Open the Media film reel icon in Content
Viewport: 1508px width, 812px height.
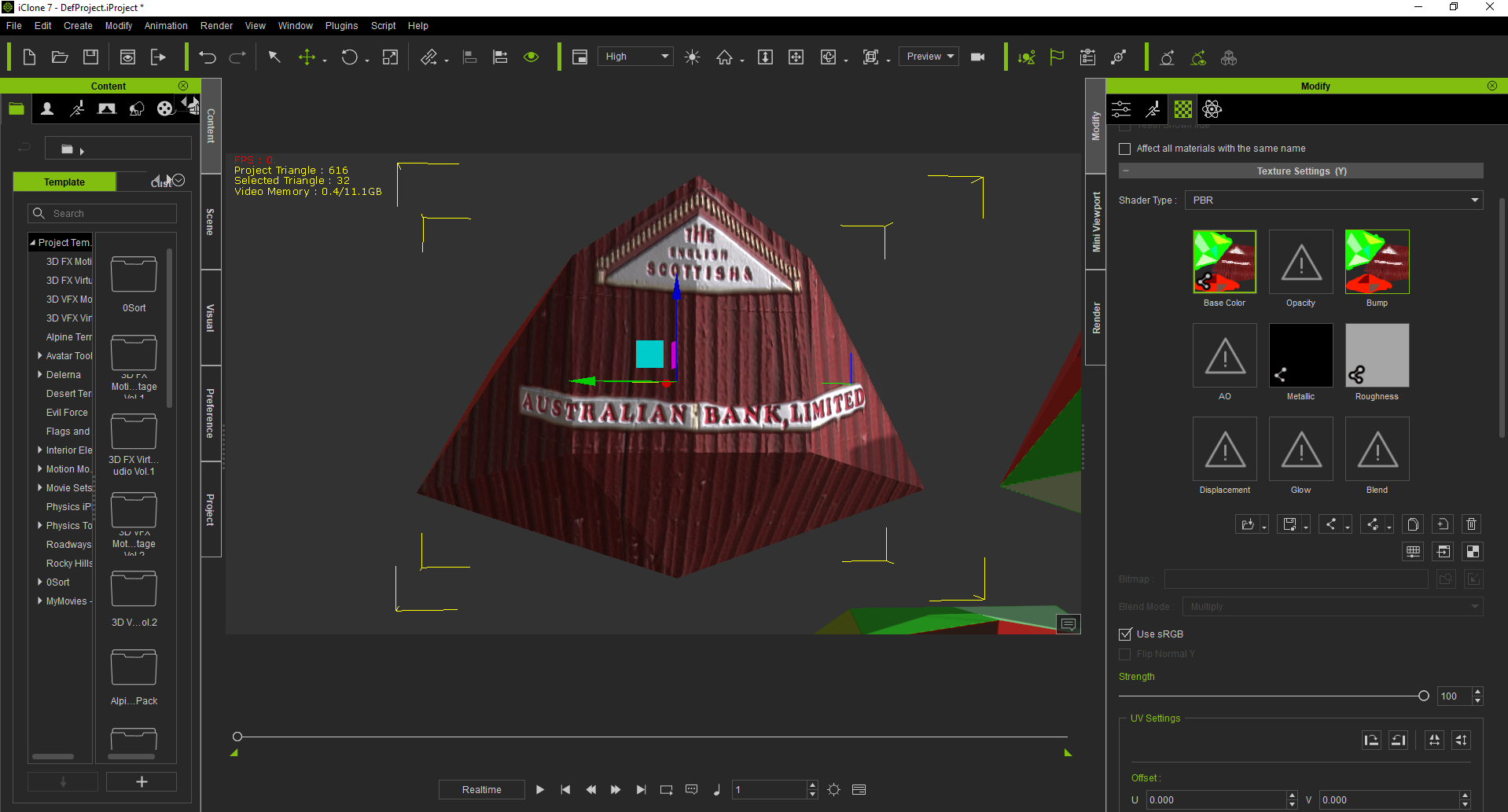click(x=164, y=108)
